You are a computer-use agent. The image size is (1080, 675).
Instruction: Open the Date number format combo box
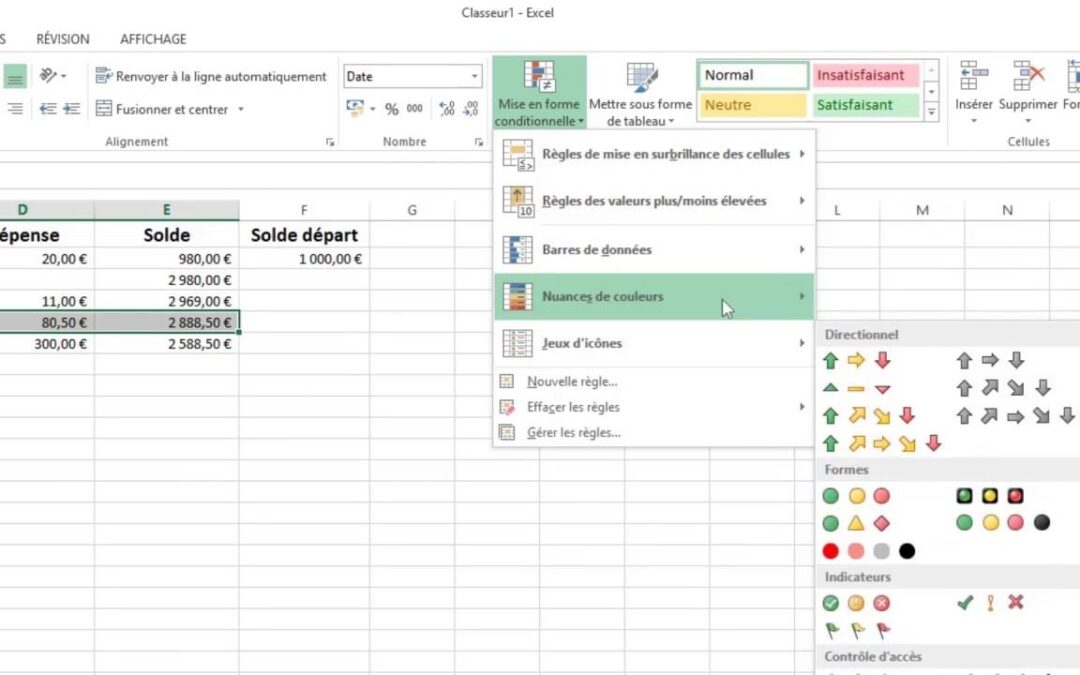(413, 76)
